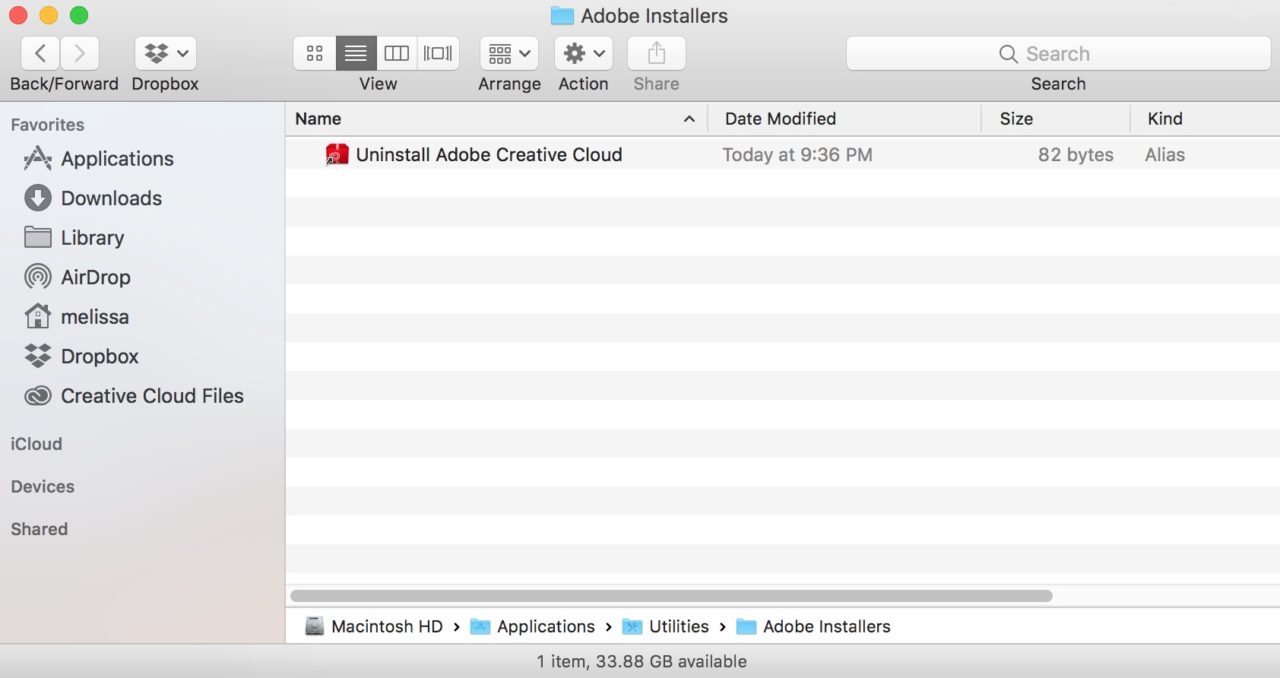Go to Utilities in path bar

[665, 627]
